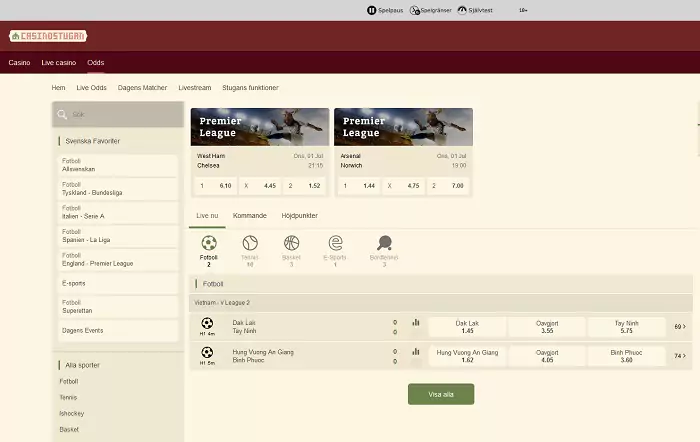Bet on Chelsea at 1.52
The height and width of the screenshot is (442, 700).
click(x=304, y=186)
